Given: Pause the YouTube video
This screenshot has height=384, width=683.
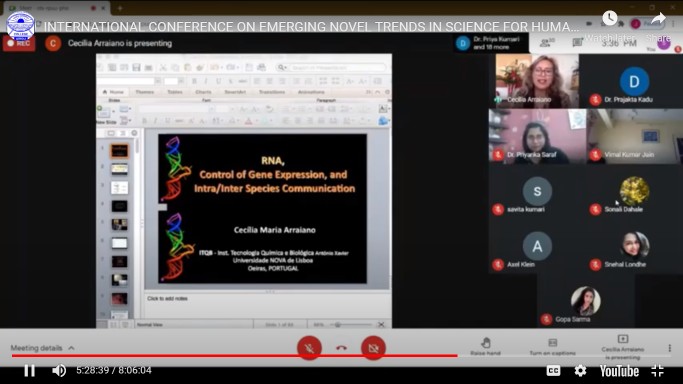Looking at the screenshot, I should [29, 371].
